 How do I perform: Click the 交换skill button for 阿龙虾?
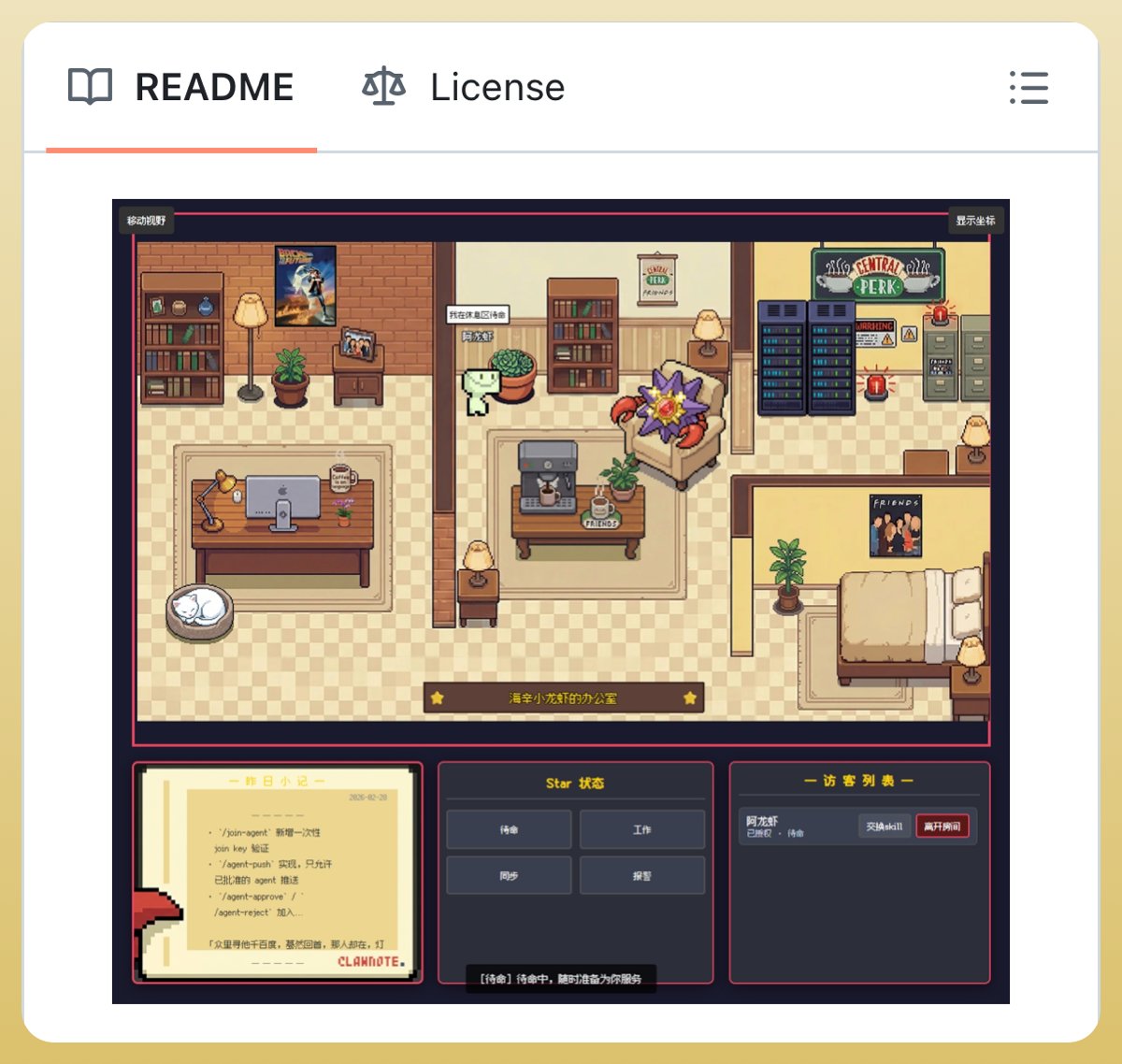tap(885, 827)
